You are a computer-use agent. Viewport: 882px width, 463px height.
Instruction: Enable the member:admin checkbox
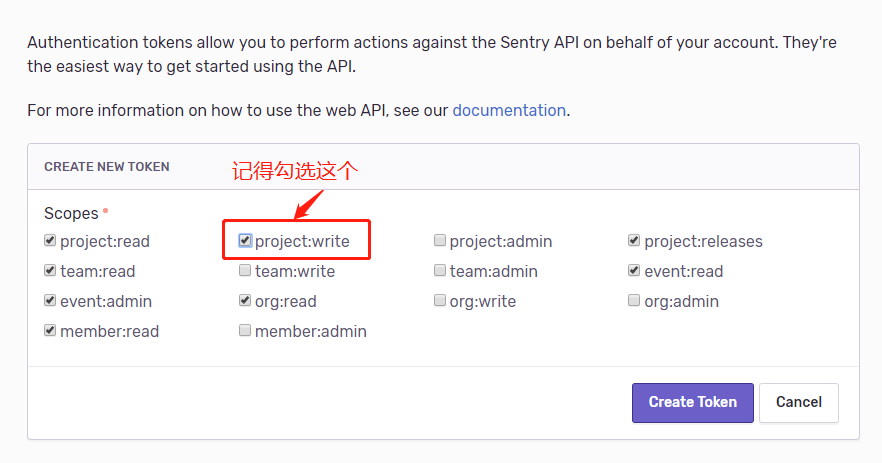[245, 331]
